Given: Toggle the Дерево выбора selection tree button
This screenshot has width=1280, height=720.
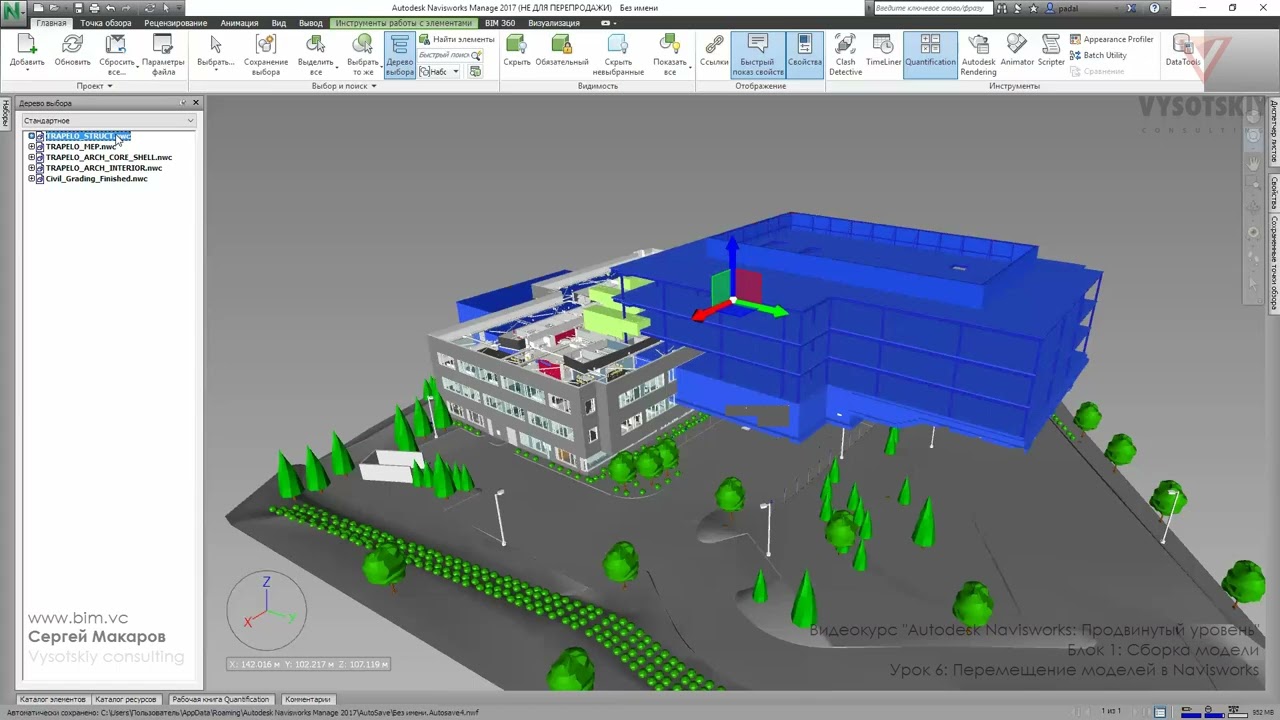Looking at the screenshot, I should 399,55.
